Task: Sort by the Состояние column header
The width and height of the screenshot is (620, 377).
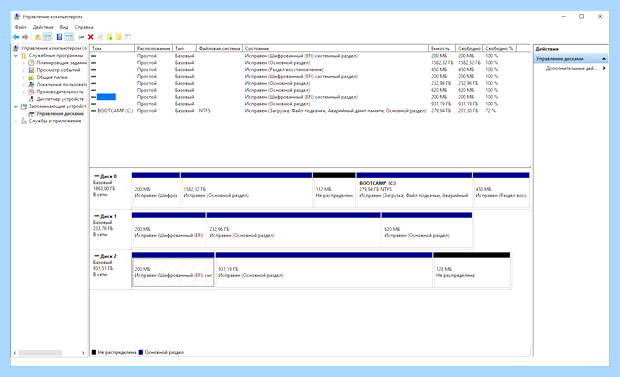Action: 335,48
